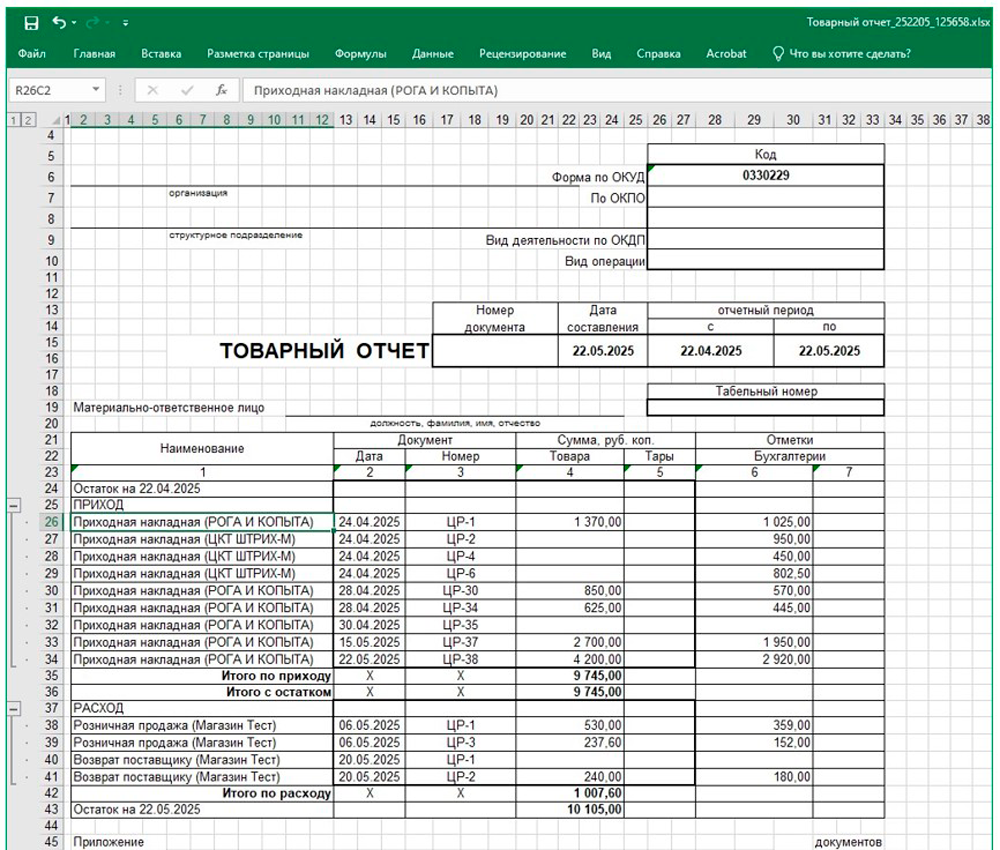This screenshot has height=850, width=1000.
Task: Collapse the ПРИХОД row group
Action: click(13, 505)
